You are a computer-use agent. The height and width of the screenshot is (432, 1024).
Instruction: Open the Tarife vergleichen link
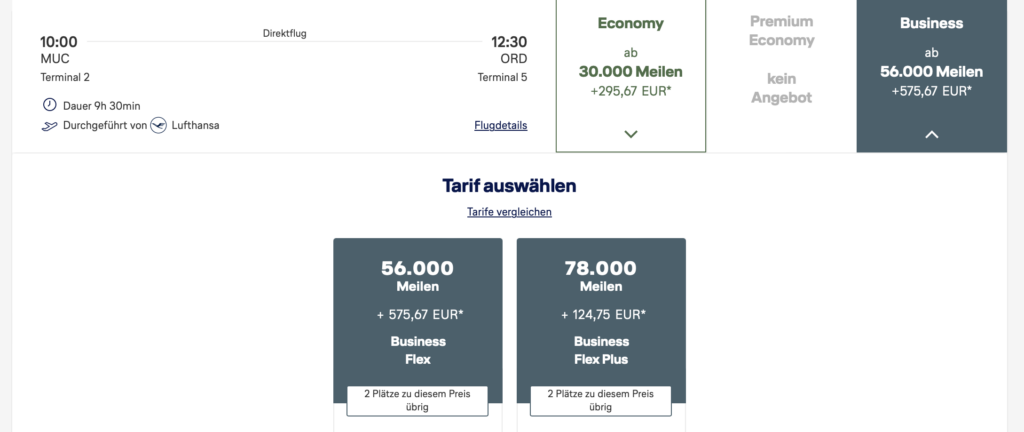coord(509,212)
